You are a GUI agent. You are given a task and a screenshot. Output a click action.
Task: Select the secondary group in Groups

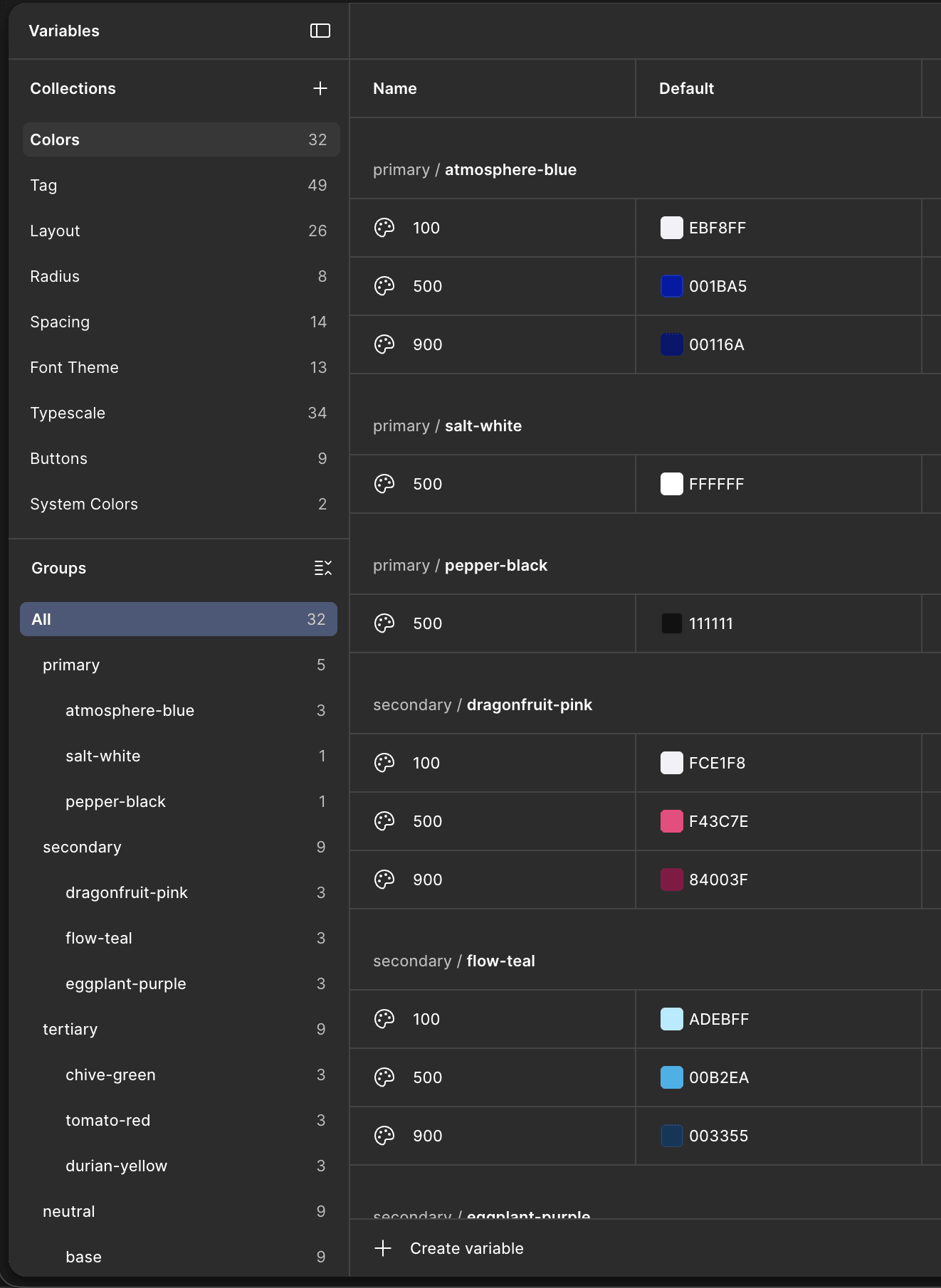coord(179,847)
